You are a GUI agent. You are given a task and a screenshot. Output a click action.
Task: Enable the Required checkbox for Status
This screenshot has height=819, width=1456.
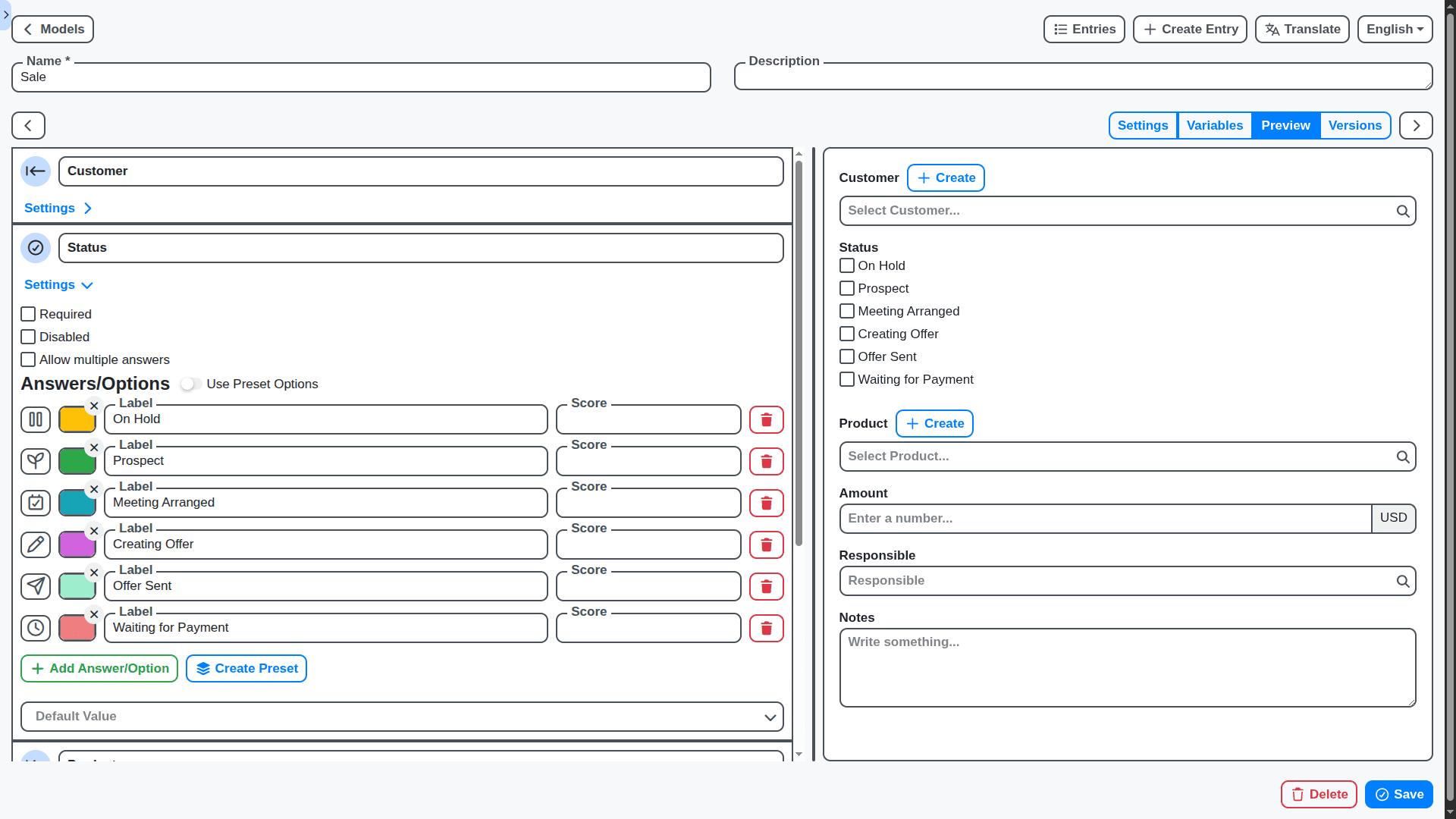coord(28,313)
